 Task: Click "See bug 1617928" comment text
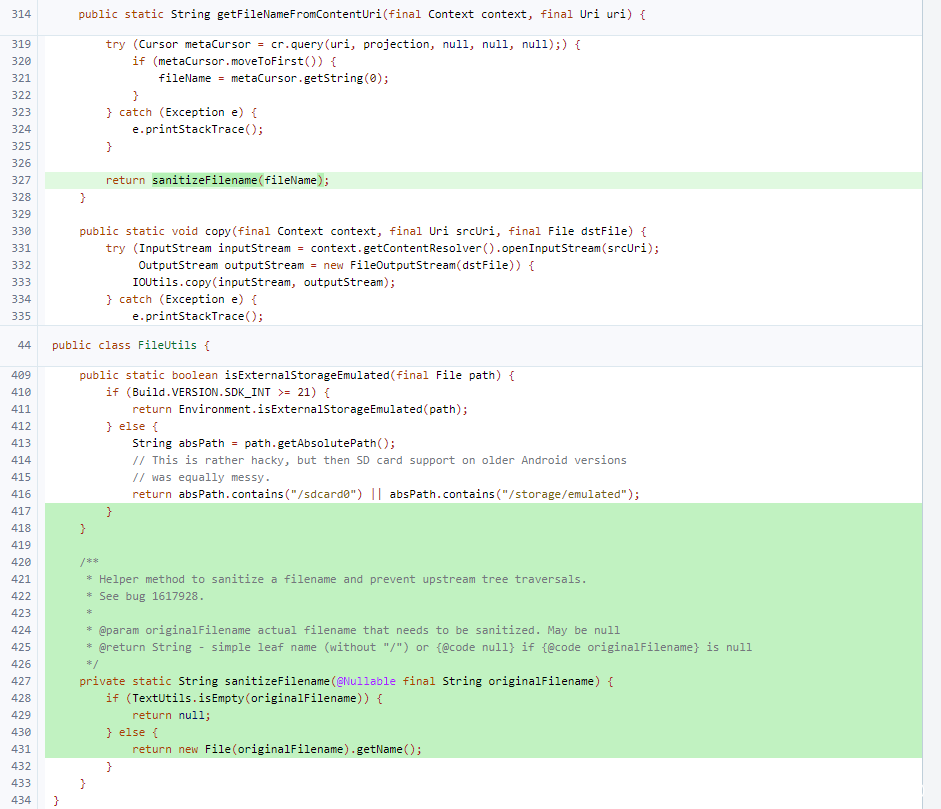(151, 596)
